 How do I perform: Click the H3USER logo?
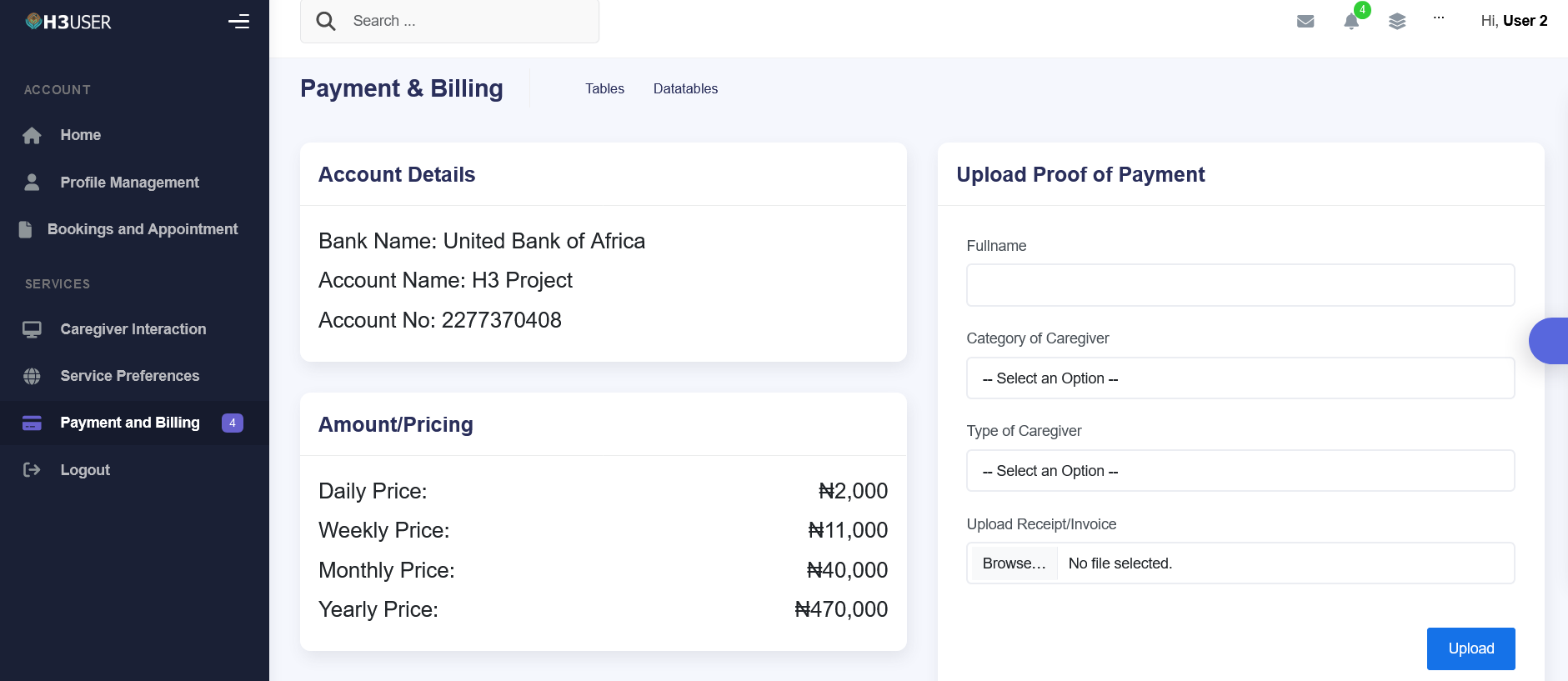coord(68,22)
